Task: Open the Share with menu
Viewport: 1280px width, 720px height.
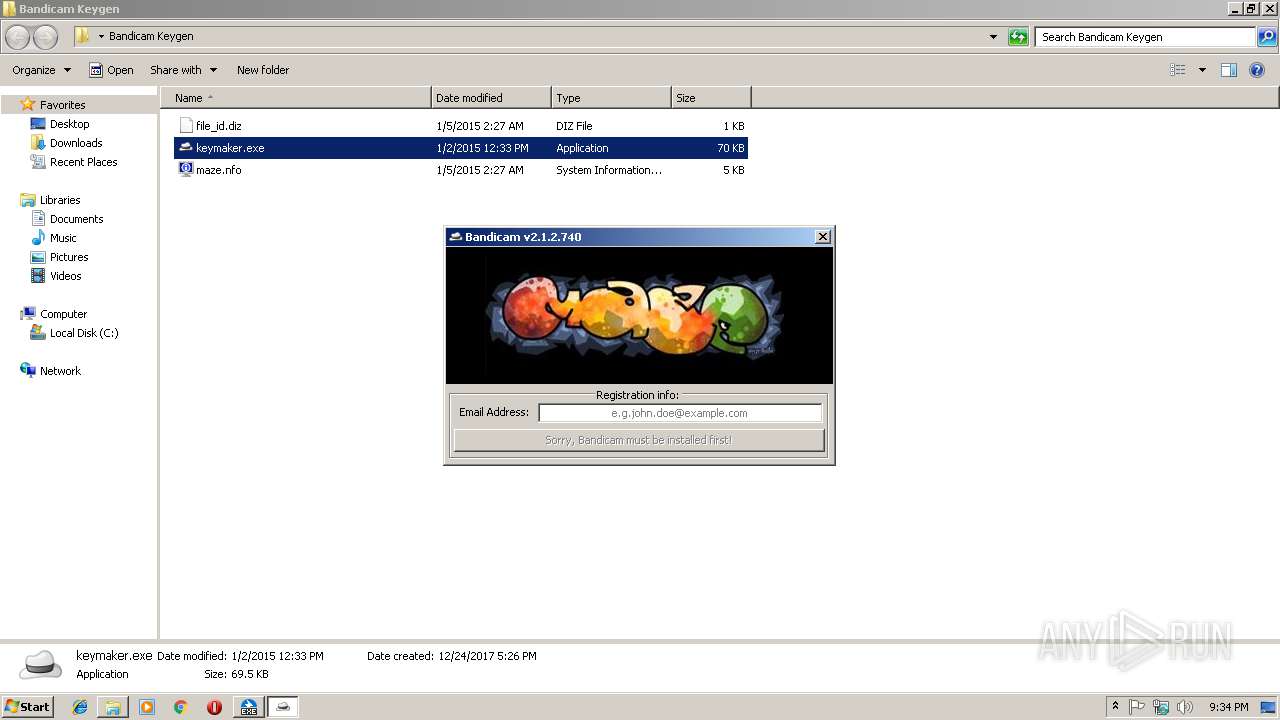Action: (183, 70)
